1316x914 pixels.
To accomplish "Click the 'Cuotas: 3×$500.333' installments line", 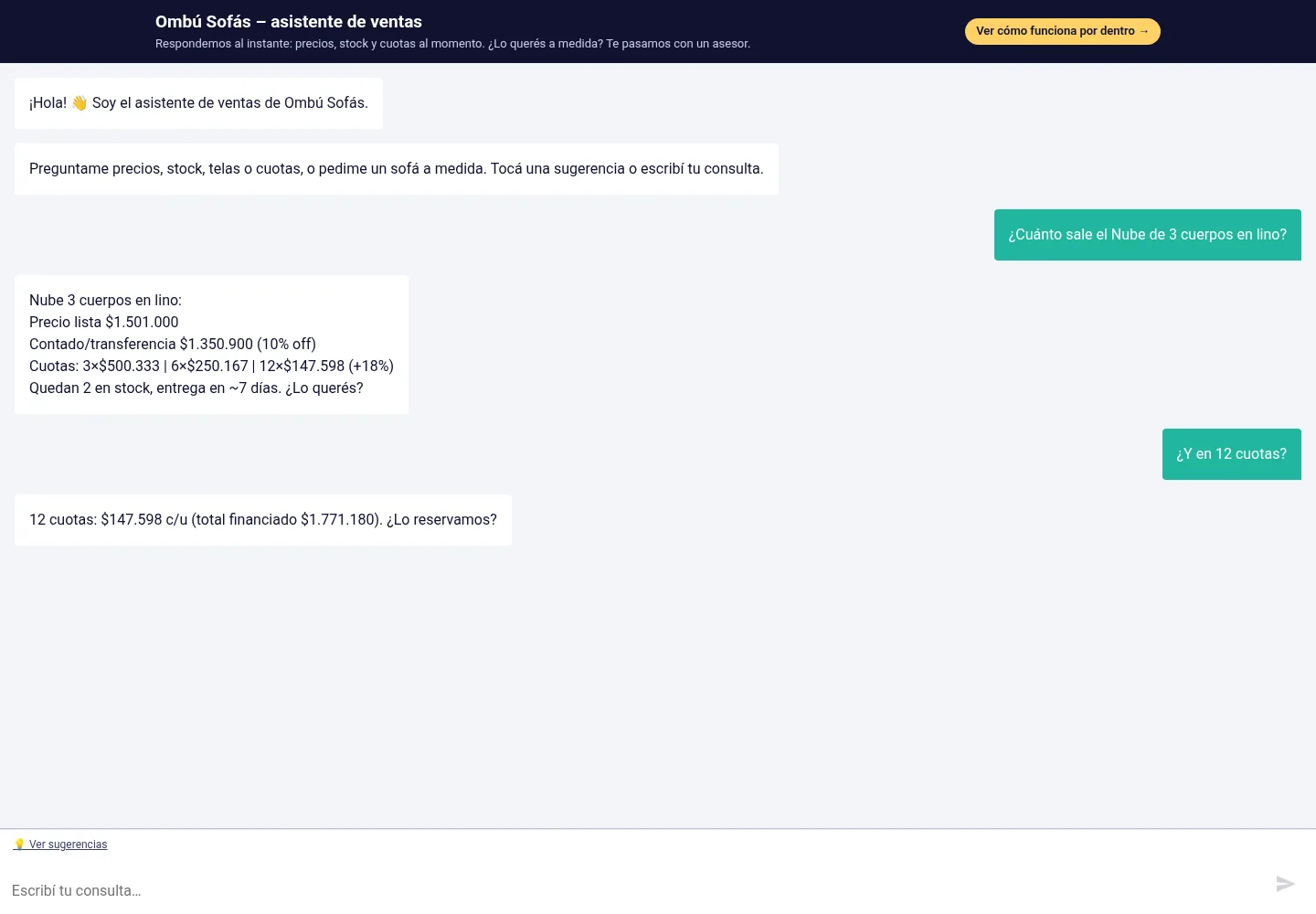I will pos(211,366).
